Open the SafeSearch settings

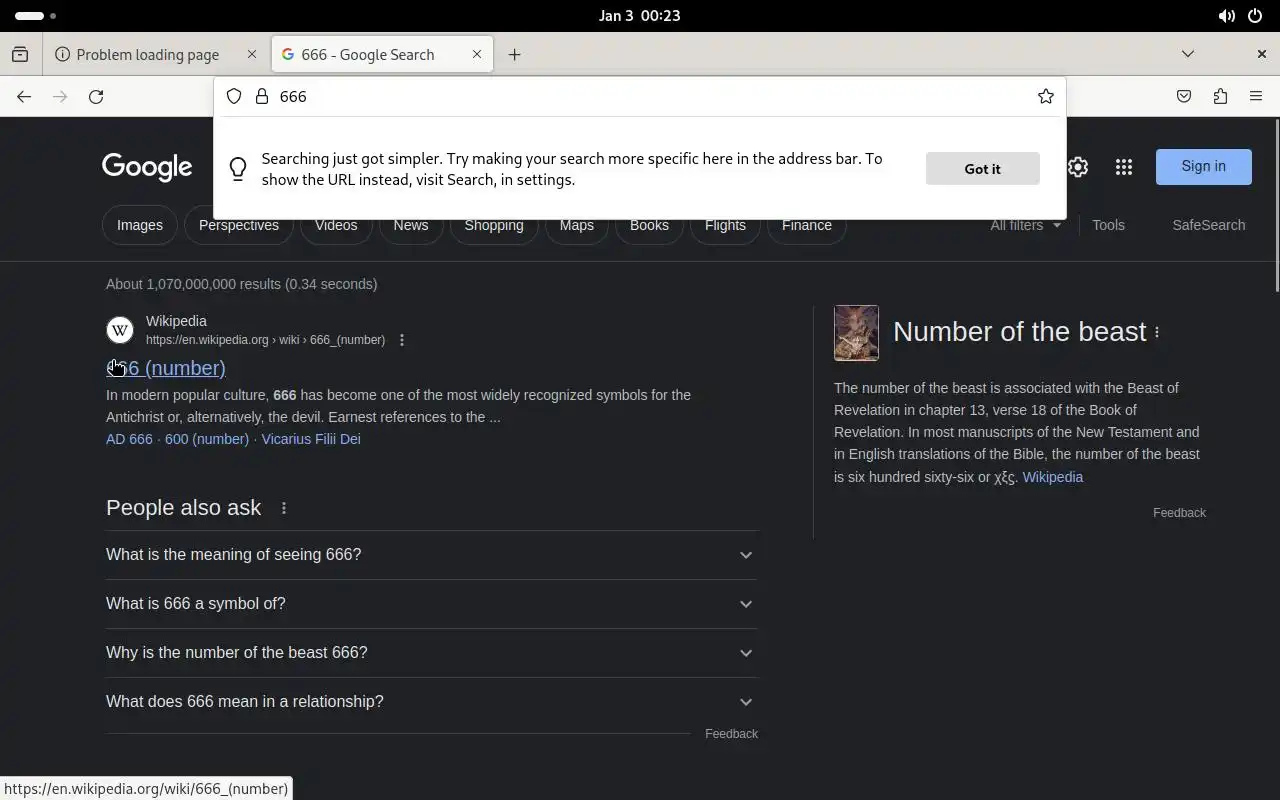click(x=1209, y=225)
